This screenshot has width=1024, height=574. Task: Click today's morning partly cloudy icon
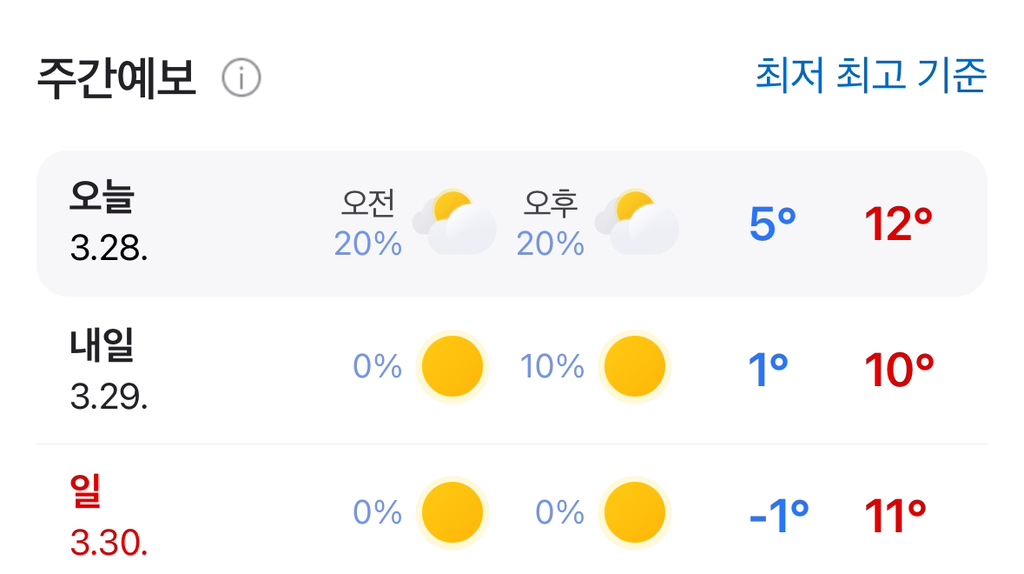tap(456, 222)
